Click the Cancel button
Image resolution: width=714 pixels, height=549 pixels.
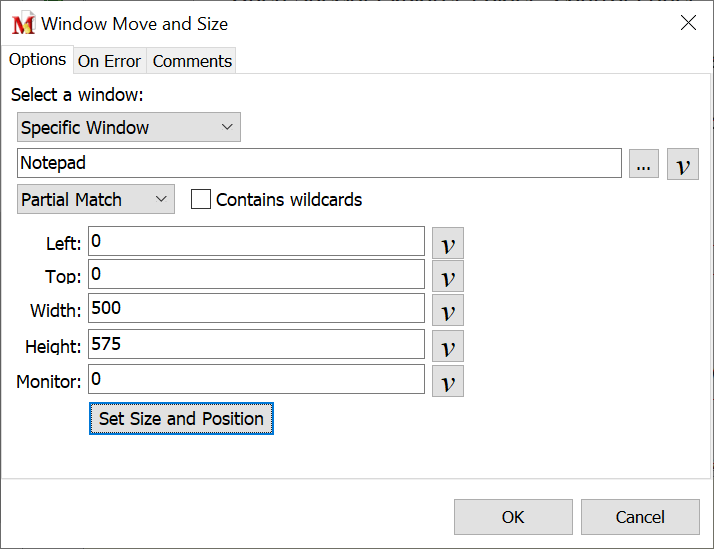[640, 517]
